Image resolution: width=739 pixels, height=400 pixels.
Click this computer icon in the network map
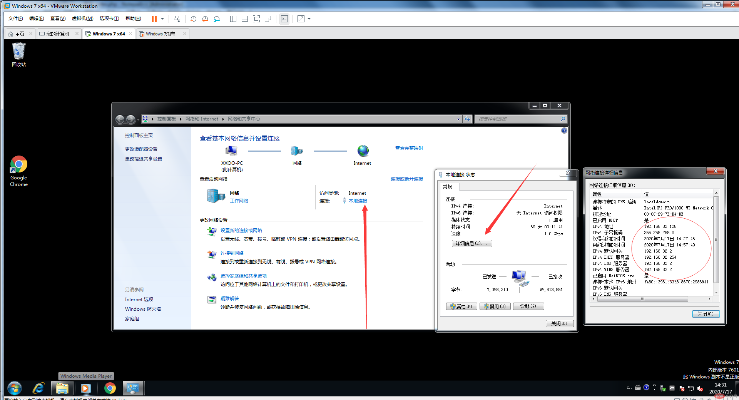tap(231, 151)
